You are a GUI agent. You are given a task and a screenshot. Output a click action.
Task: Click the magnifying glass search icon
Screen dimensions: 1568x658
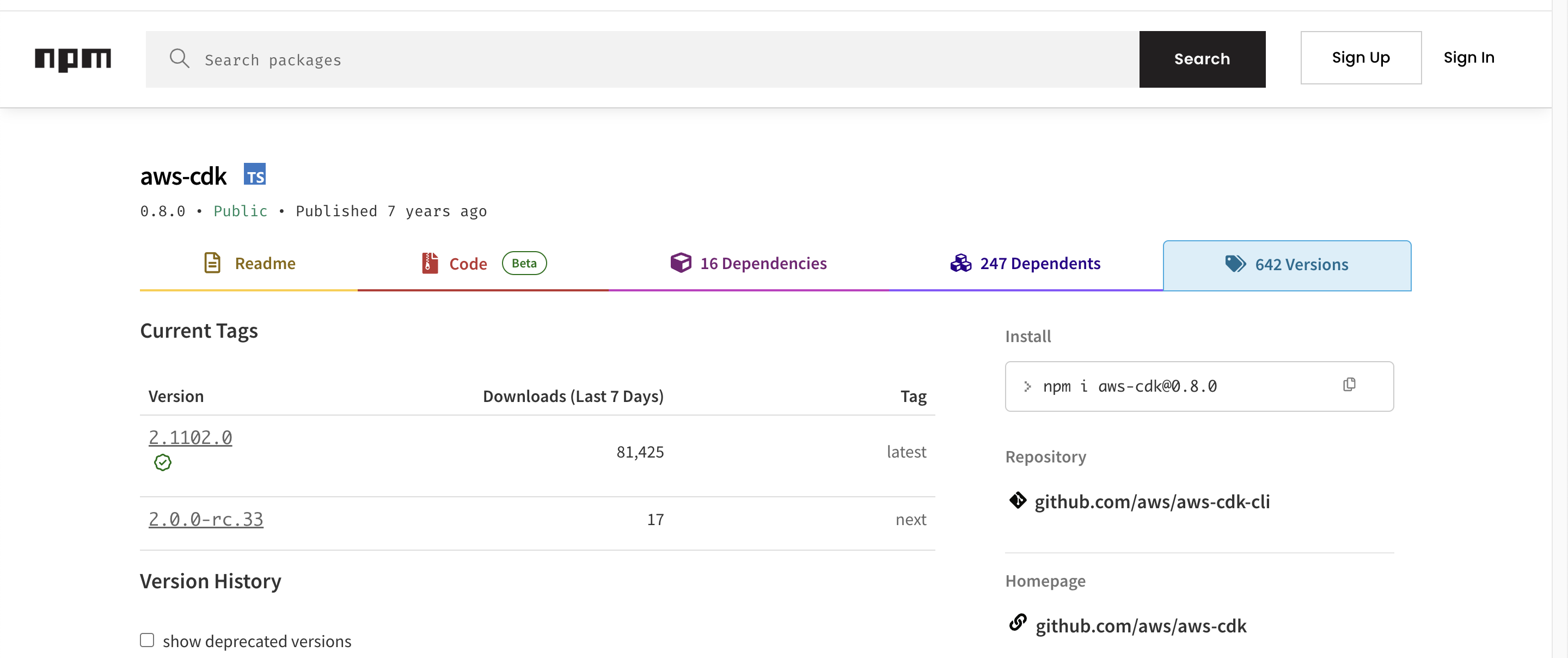tap(179, 59)
